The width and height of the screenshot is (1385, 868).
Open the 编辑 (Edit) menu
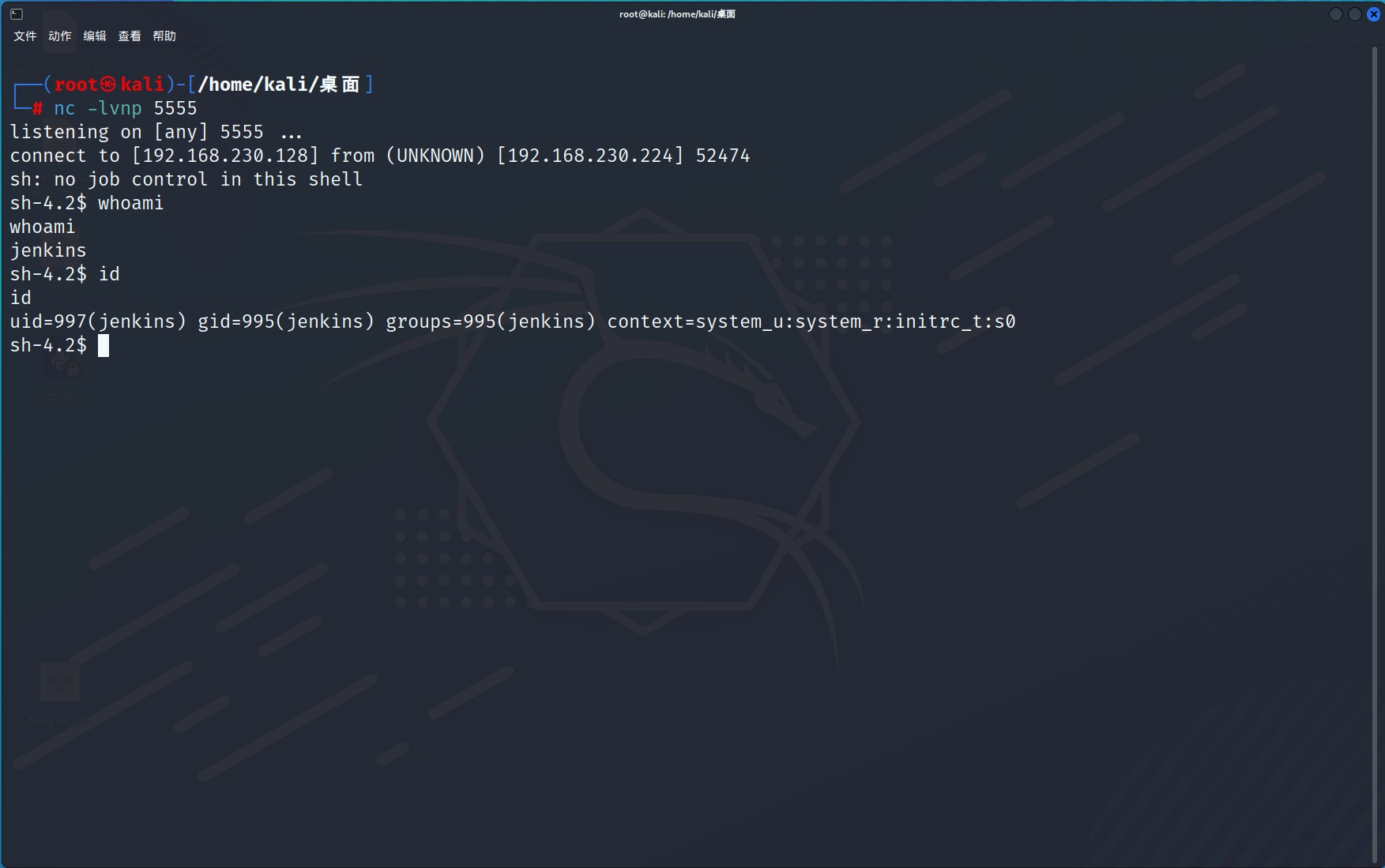click(95, 36)
